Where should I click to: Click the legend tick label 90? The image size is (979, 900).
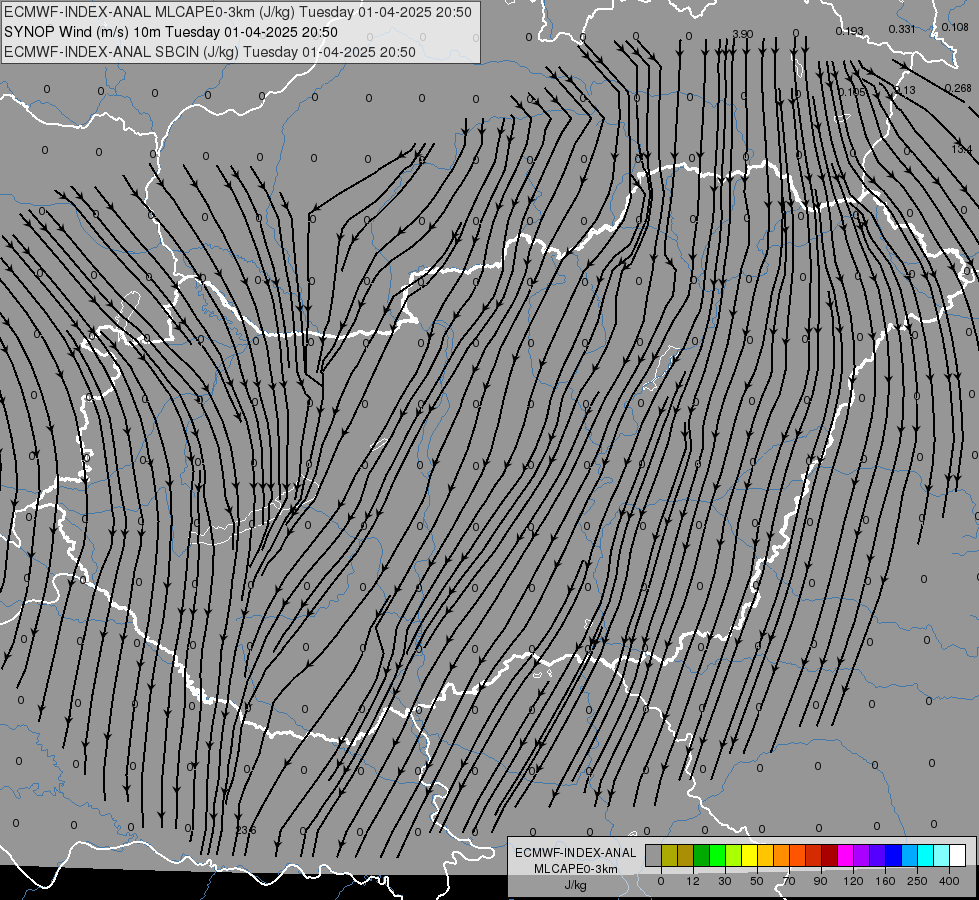820,881
